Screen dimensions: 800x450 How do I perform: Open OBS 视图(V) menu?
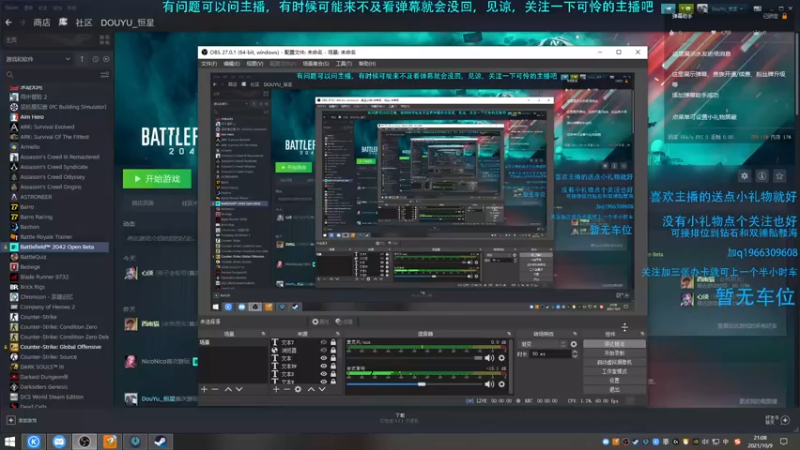[x=255, y=64]
